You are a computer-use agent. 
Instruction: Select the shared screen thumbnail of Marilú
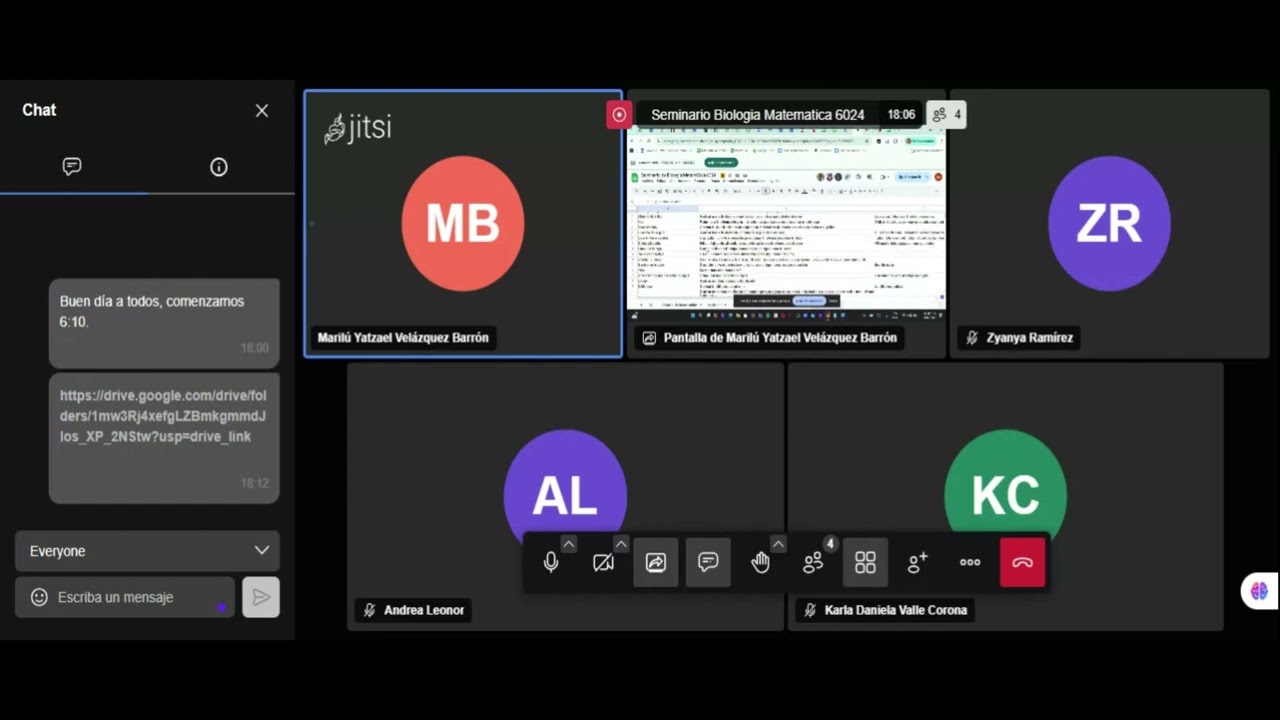pyautogui.click(x=786, y=223)
